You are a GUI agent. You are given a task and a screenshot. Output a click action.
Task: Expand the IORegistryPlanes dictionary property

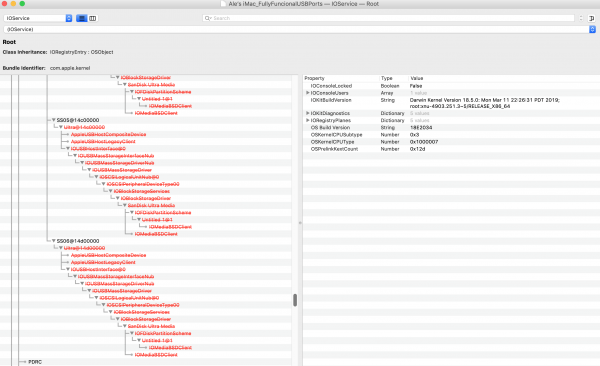[x=307, y=120]
